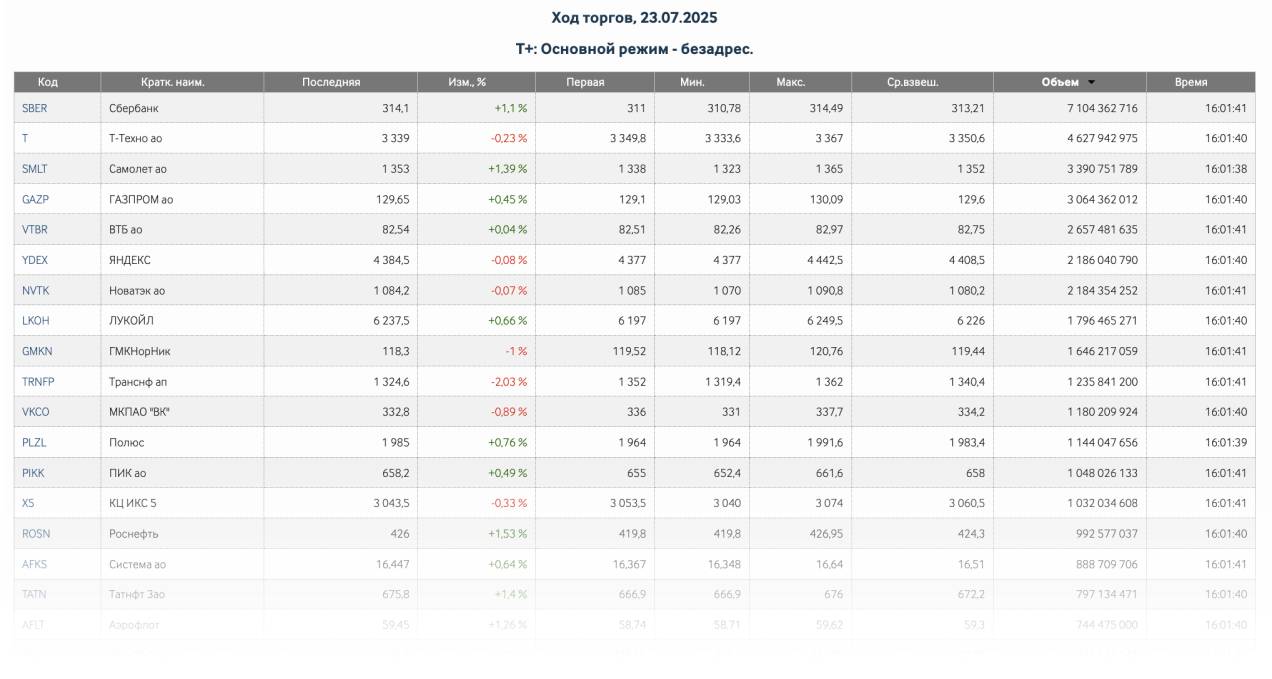Open the GAZP ticker link
Viewport: 1272px width, 679px height.
click(x=35, y=199)
